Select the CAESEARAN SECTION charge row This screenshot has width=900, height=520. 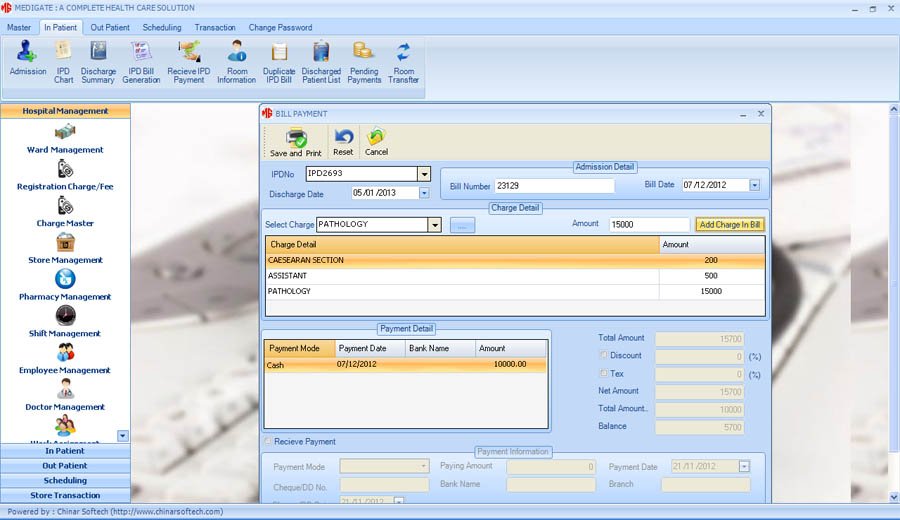pos(515,260)
